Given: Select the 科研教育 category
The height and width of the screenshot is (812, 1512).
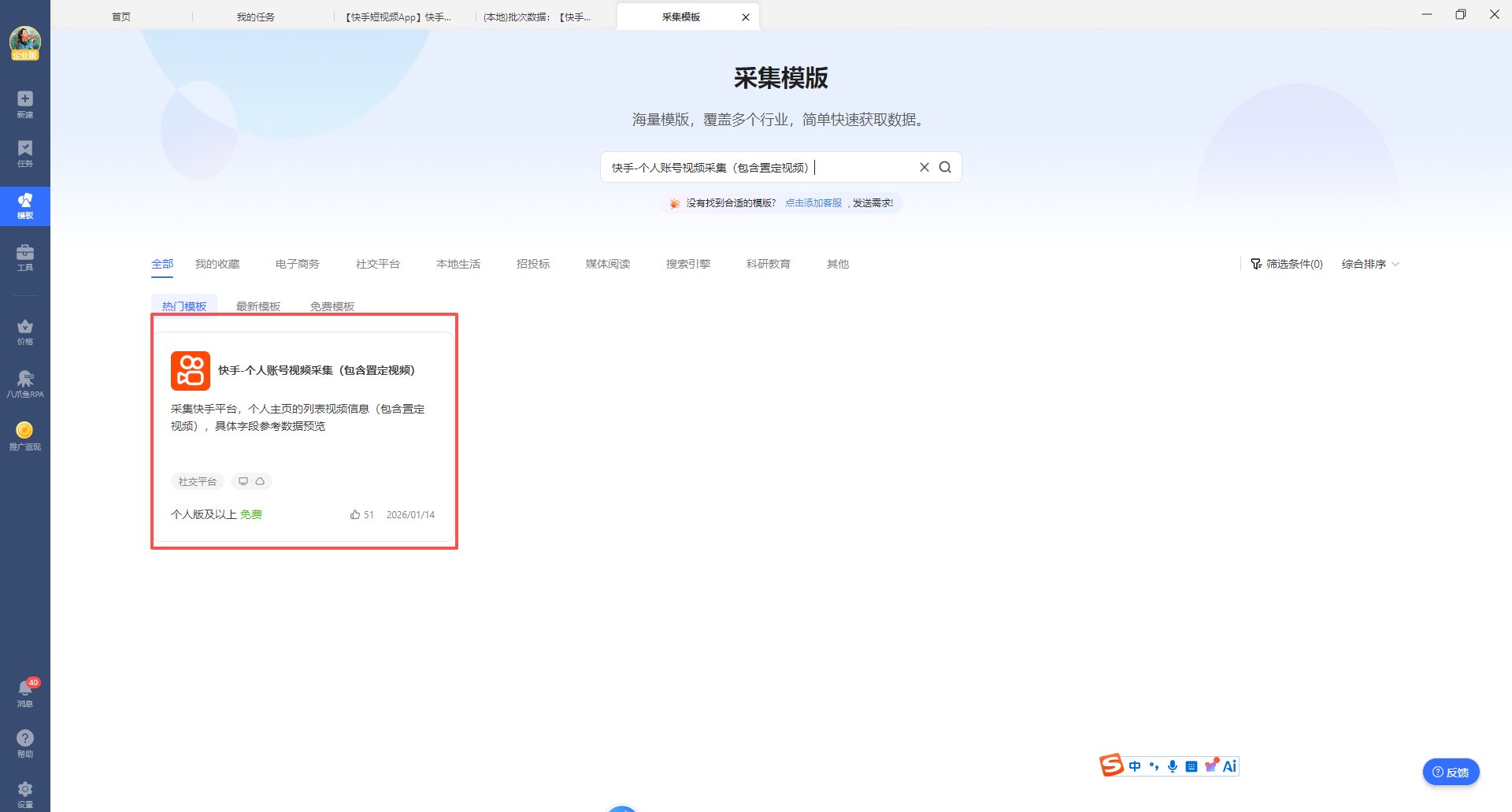Looking at the screenshot, I should click(769, 264).
